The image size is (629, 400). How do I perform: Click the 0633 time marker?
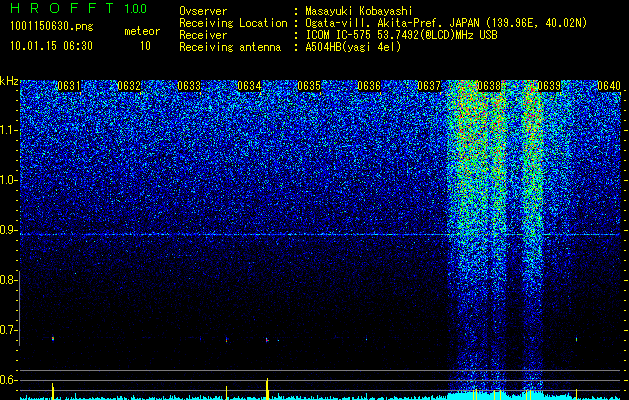tap(189, 86)
